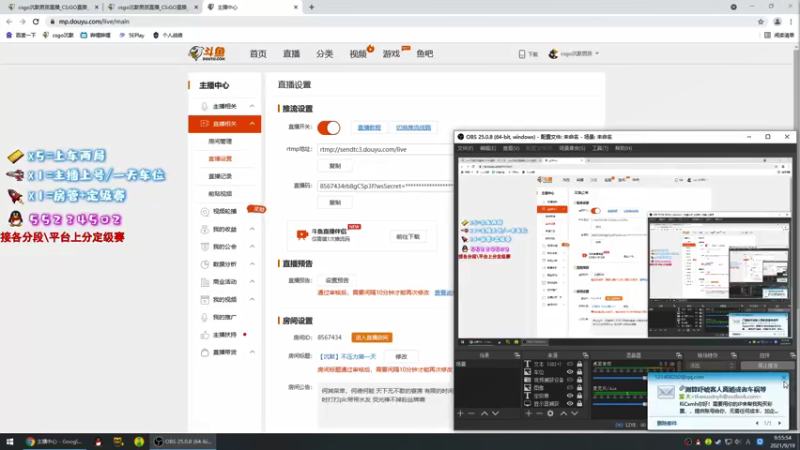Pop out the 场景 dock
Image resolution: width=800 pixels, height=450 pixels.
pyautogui.click(x=517, y=355)
